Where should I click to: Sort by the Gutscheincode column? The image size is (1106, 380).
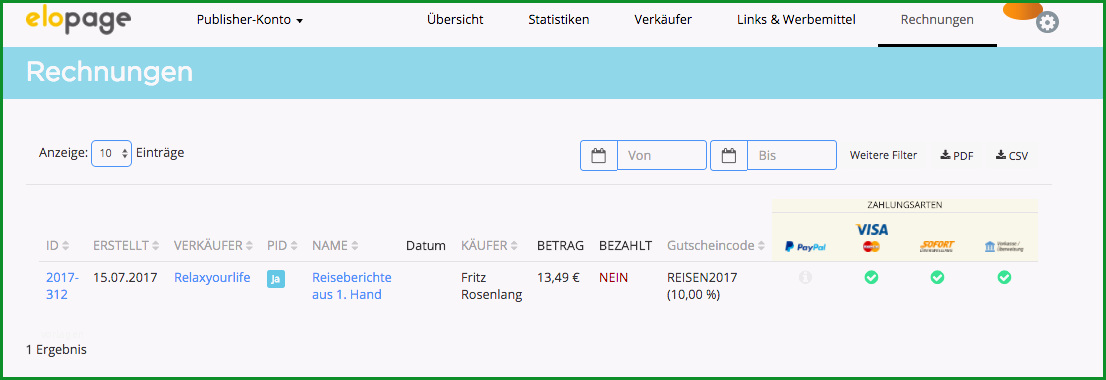click(716, 246)
